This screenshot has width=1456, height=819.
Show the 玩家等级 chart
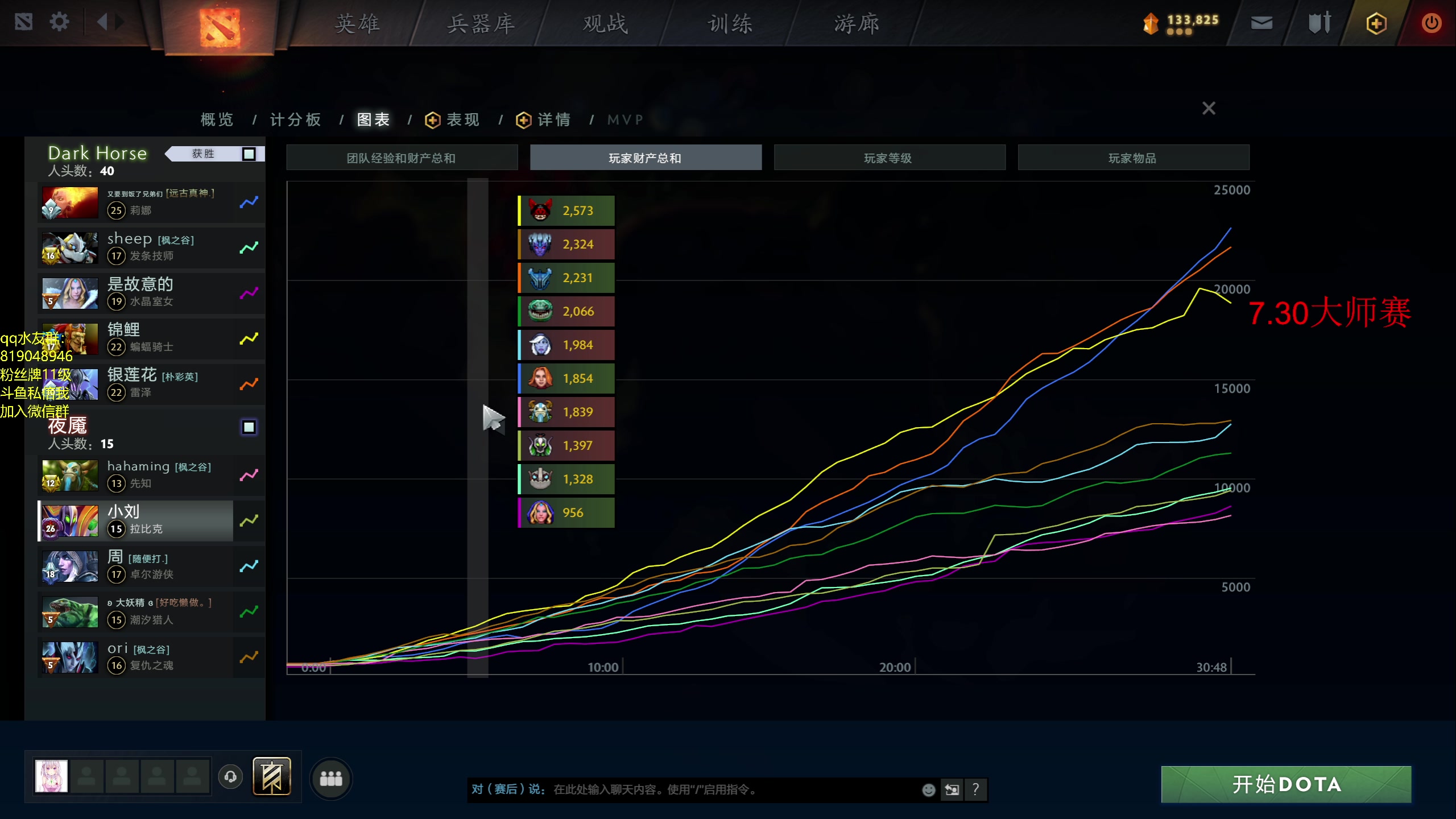pos(890,158)
